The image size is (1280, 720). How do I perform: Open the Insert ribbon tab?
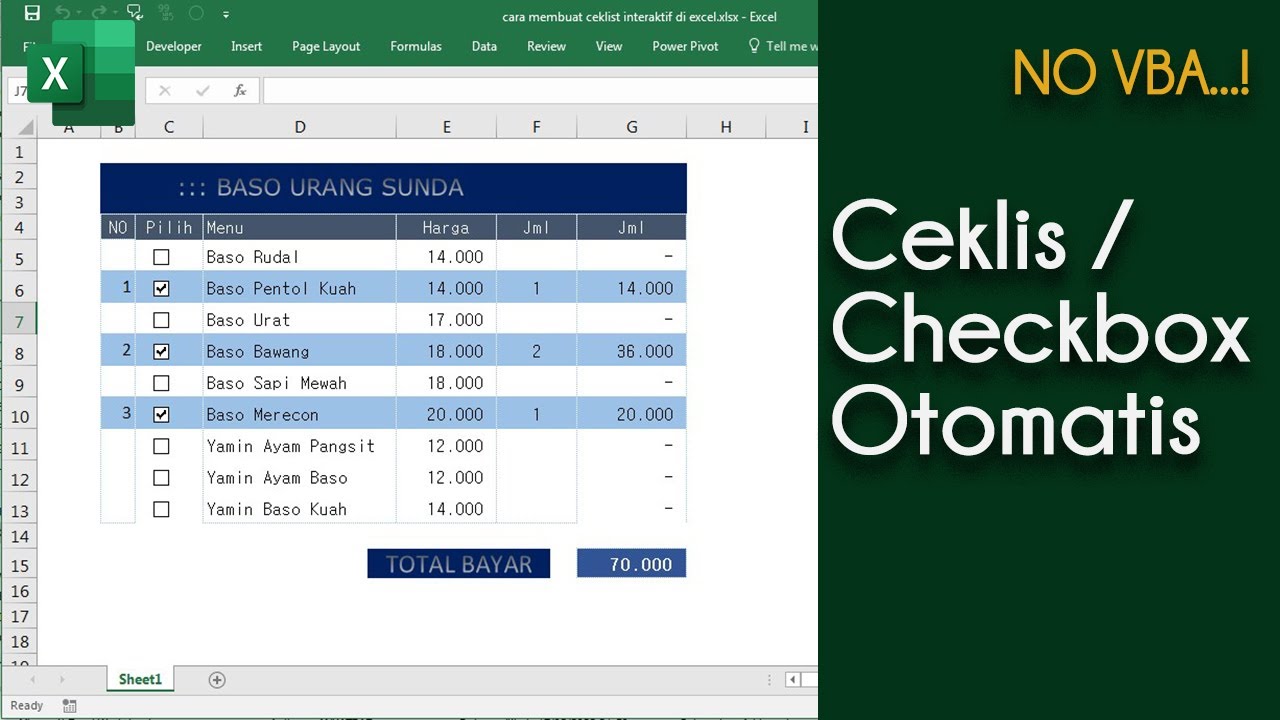[247, 46]
